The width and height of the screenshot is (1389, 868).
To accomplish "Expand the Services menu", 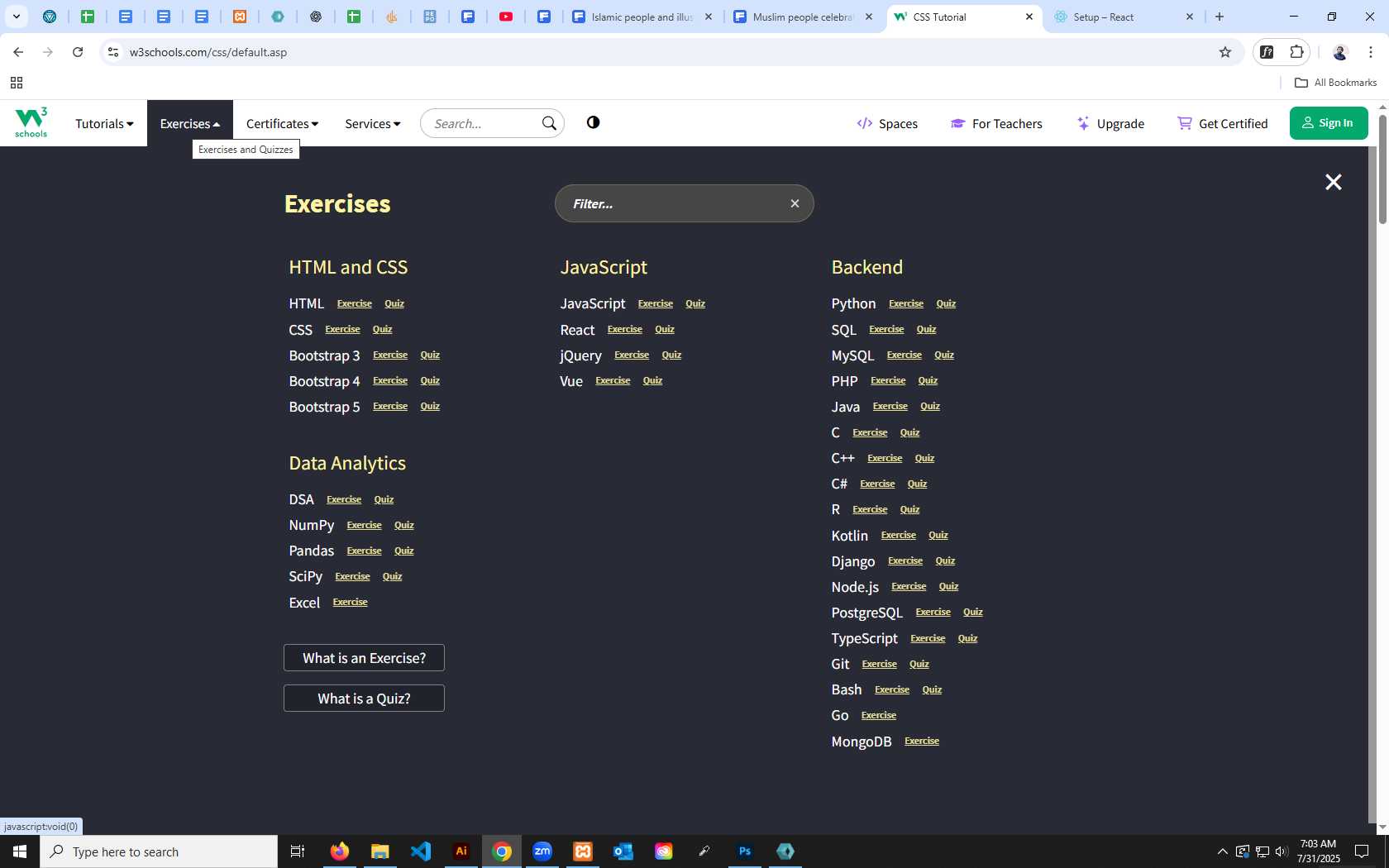I will (x=373, y=123).
